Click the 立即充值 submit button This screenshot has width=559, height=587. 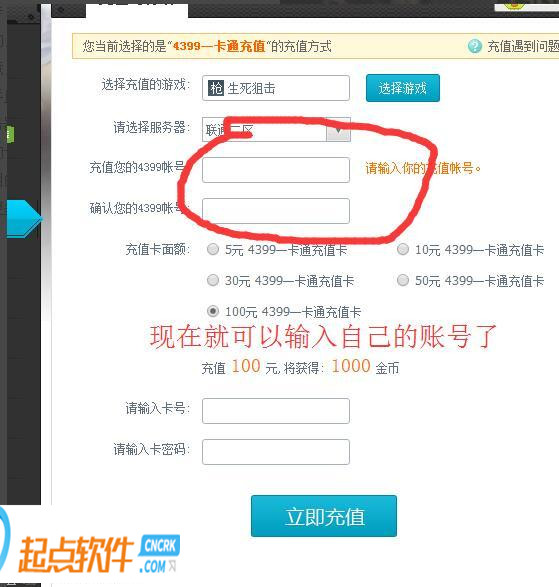(324, 516)
